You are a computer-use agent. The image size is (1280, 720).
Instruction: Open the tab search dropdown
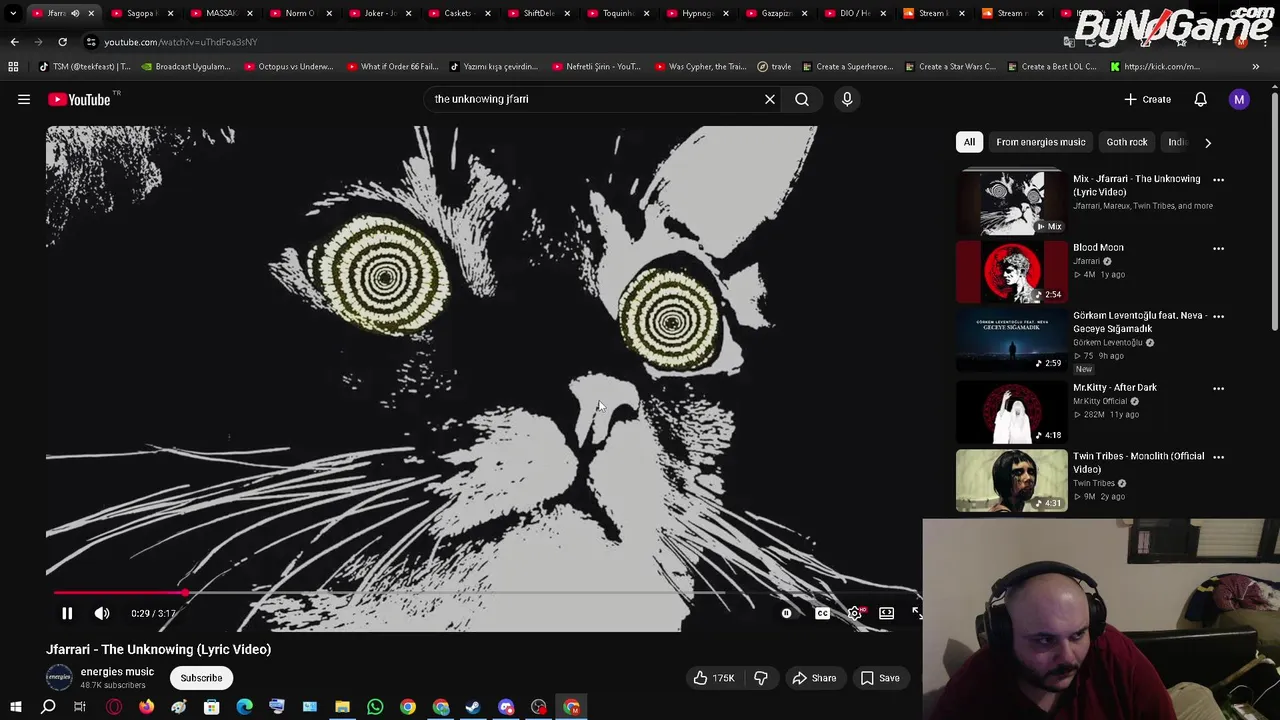coord(13,13)
